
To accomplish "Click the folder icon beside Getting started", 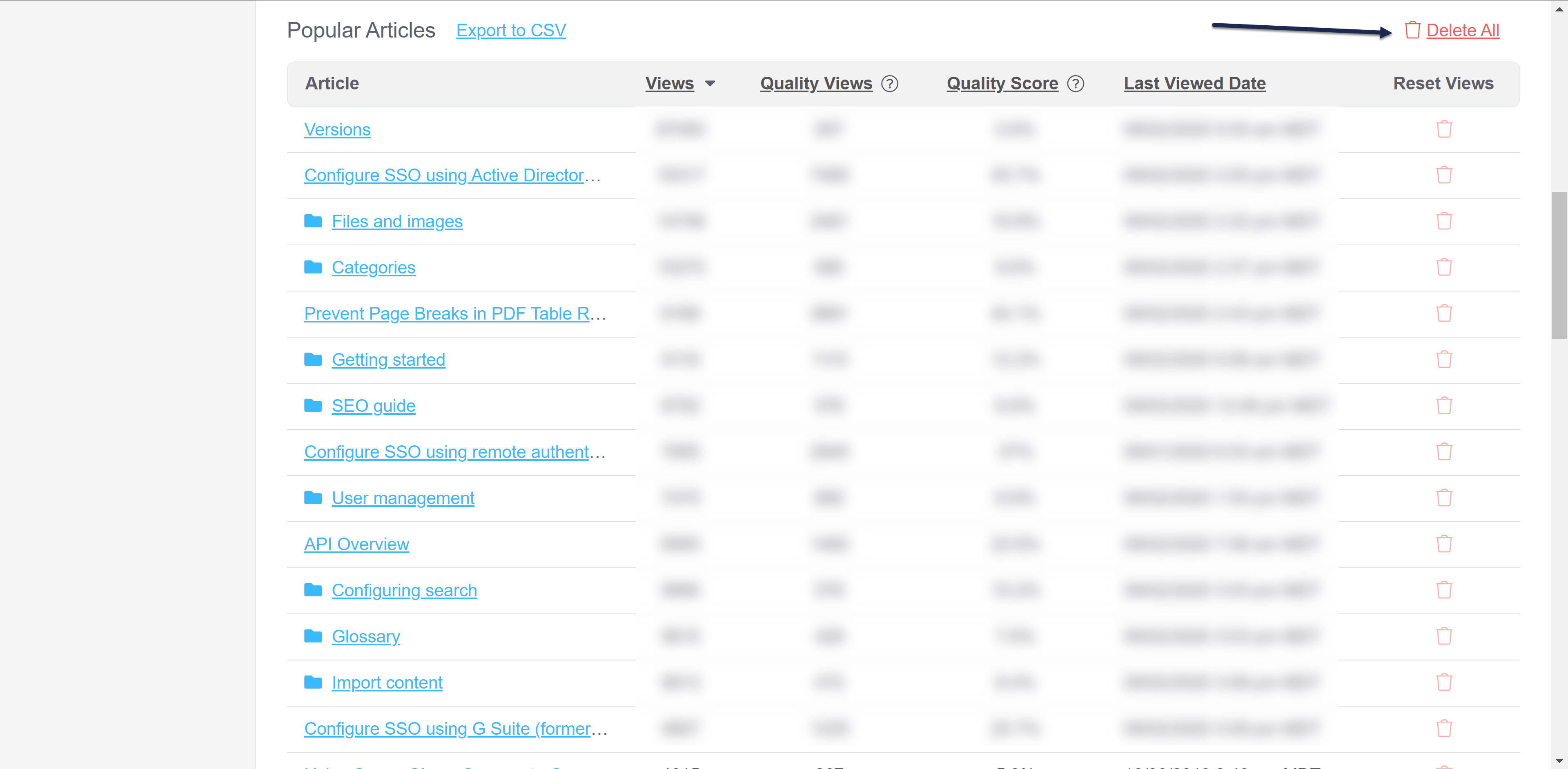I will pyautogui.click(x=313, y=359).
